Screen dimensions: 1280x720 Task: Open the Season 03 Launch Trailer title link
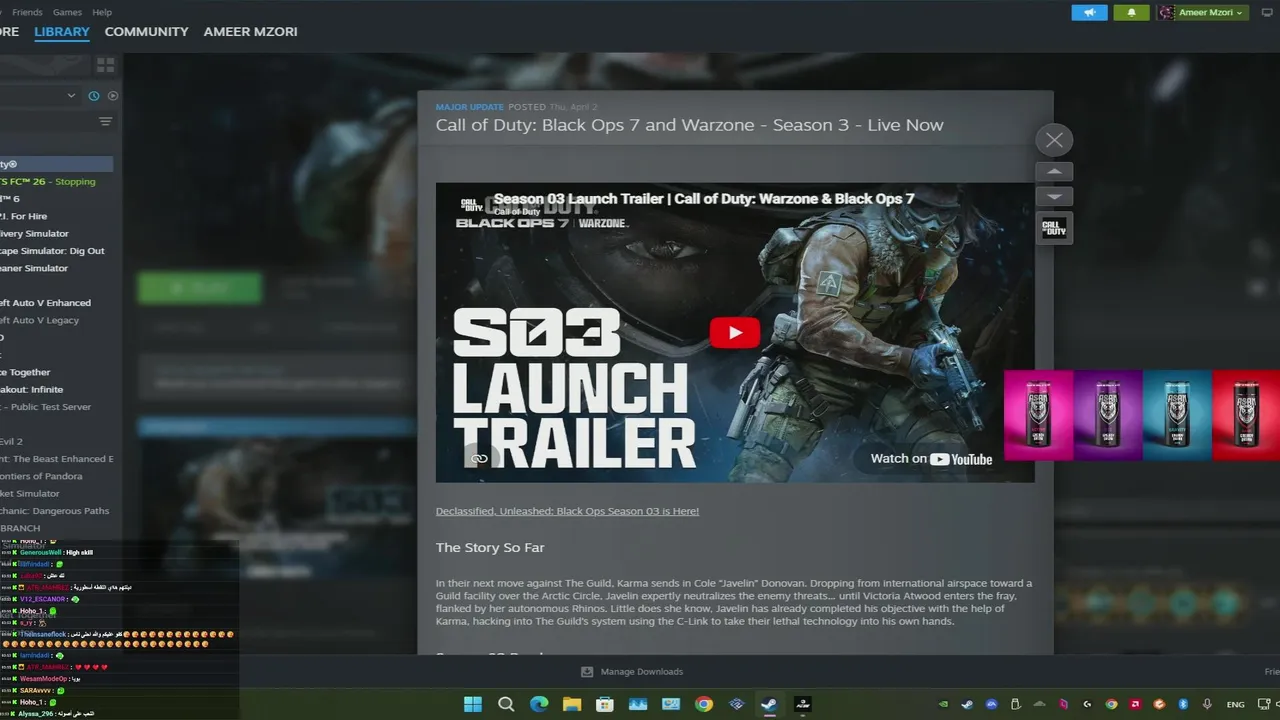[704, 198]
